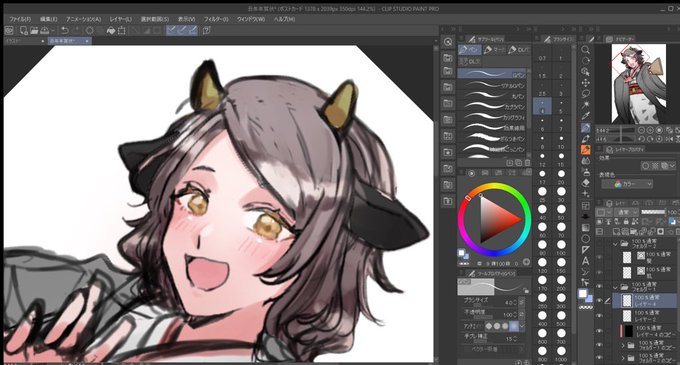The height and width of the screenshot is (365, 680).
Task: Select the orange highlighted Brush tool
Action: (x=585, y=150)
